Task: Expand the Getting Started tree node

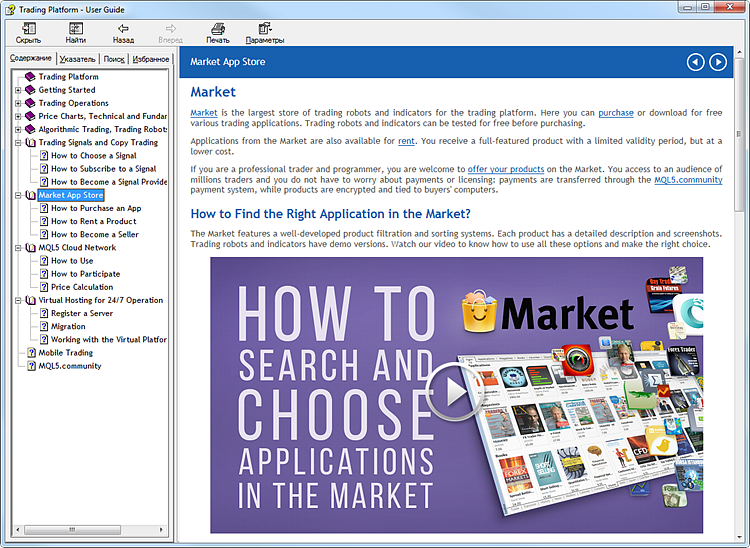Action: point(18,90)
